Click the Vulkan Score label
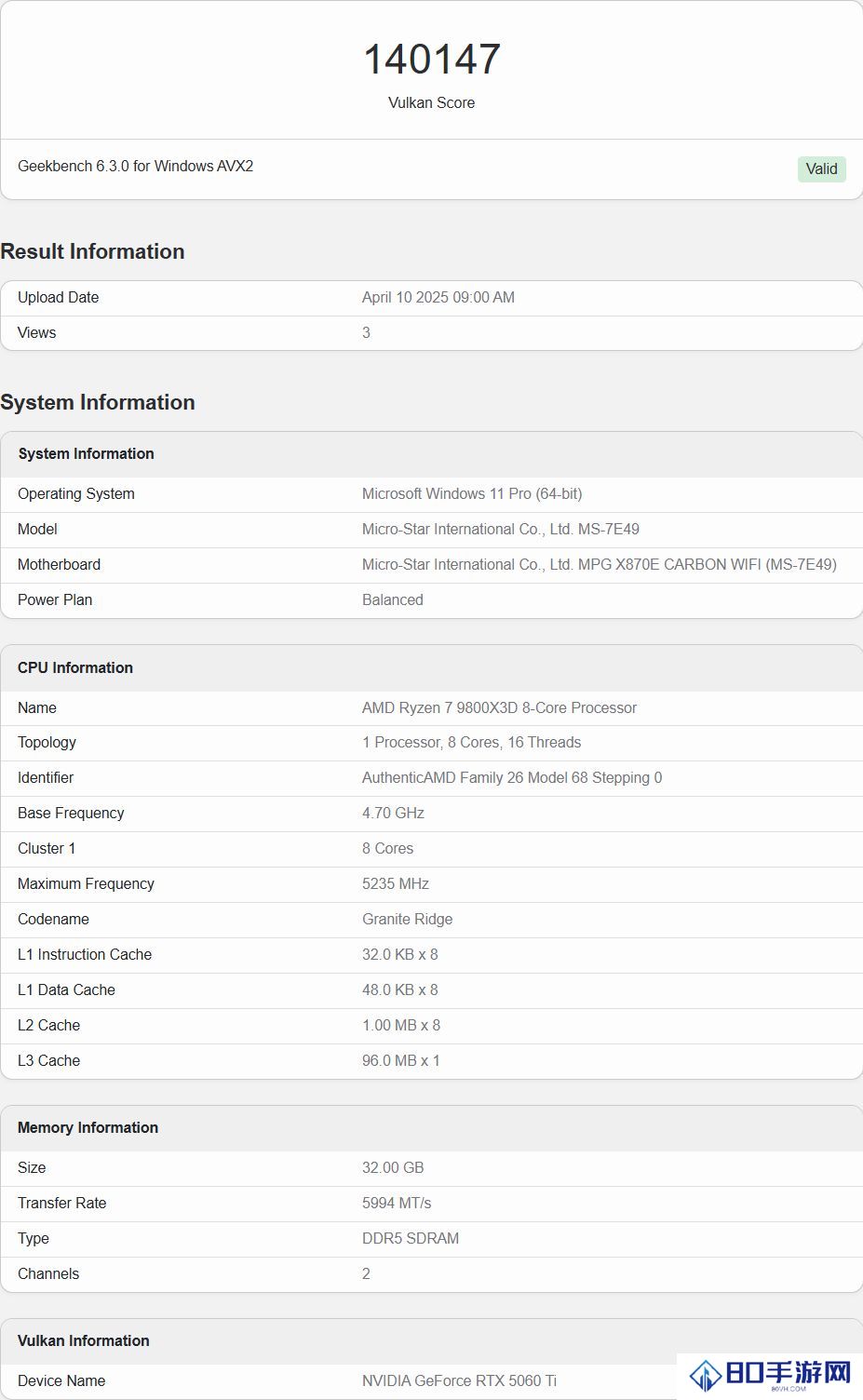This screenshot has height=1400, width=863. 432,102
